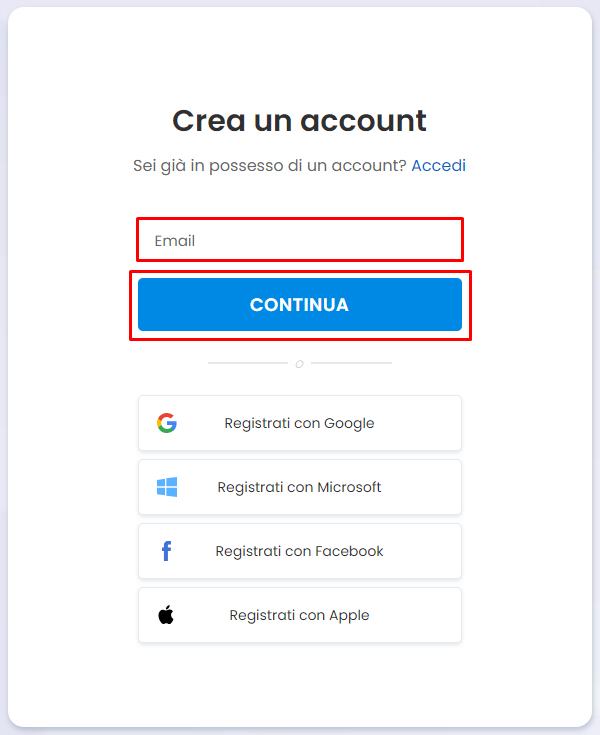This screenshot has height=735, width=600.
Task: Click the blue CONTINUA button
Action: coord(300,305)
